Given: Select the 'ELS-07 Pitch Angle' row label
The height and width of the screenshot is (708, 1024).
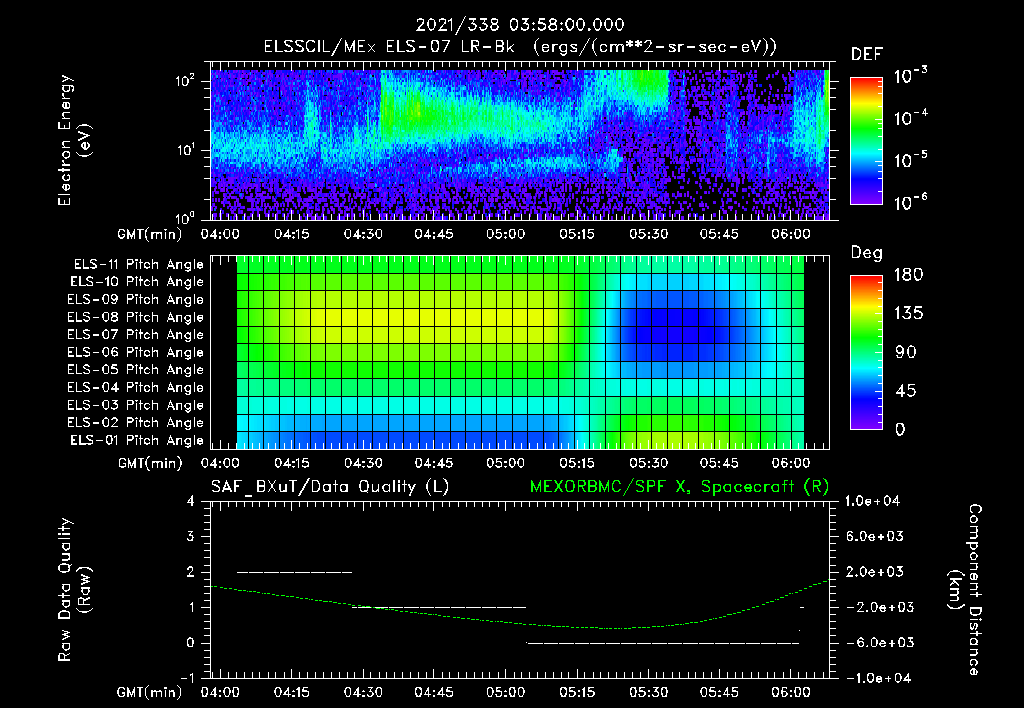Looking at the screenshot, I should [136, 334].
